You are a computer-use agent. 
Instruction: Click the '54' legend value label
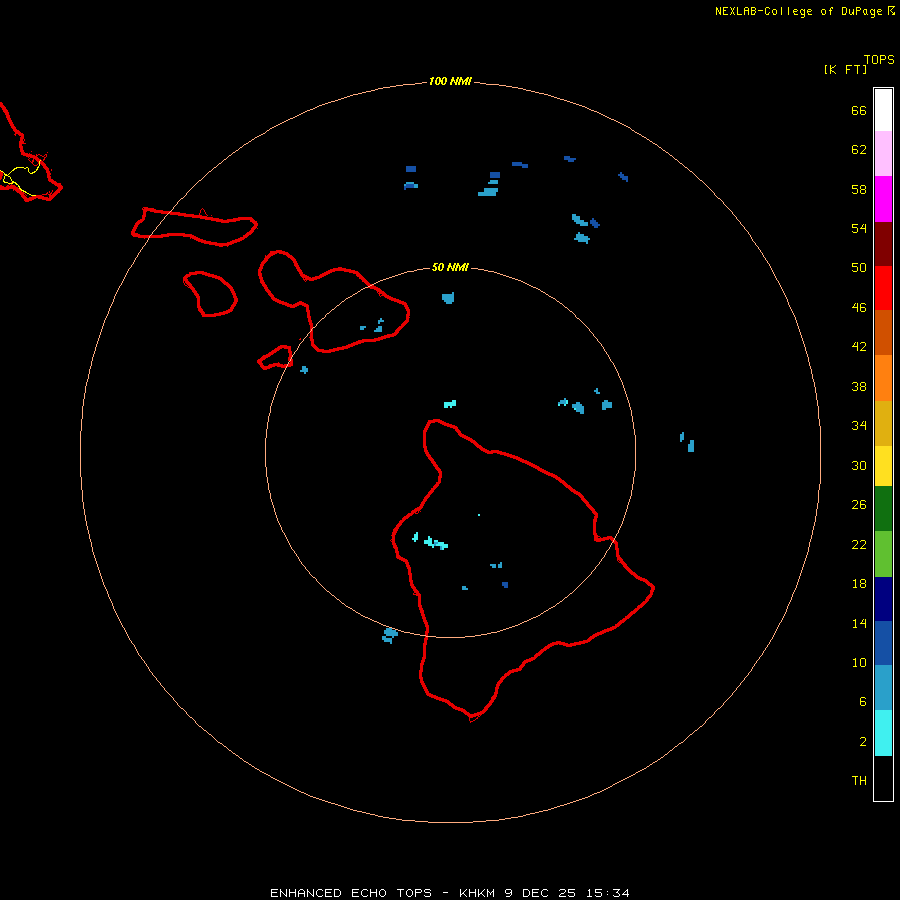coord(859,228)
